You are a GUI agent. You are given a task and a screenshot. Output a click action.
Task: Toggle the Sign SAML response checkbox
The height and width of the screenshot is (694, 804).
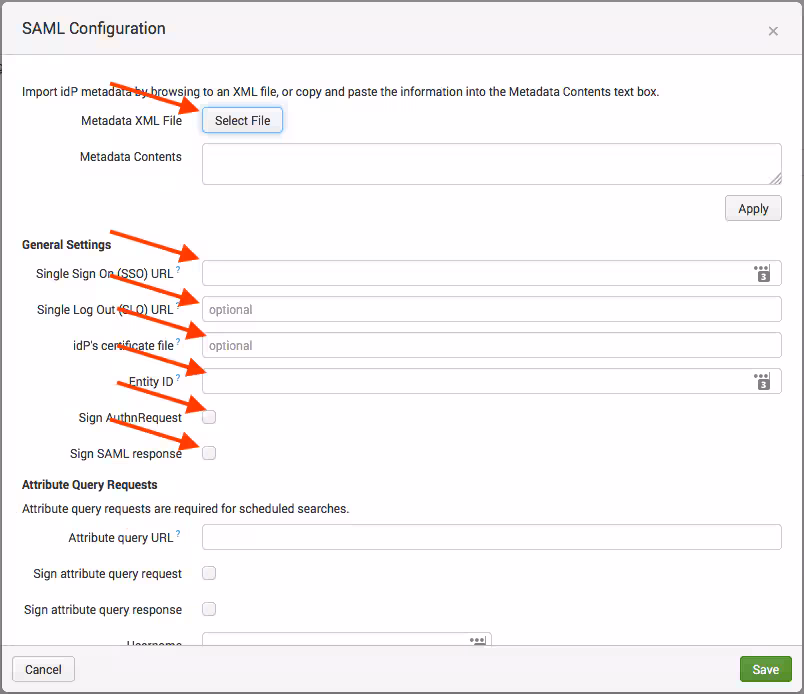click(x=208, y=453)
